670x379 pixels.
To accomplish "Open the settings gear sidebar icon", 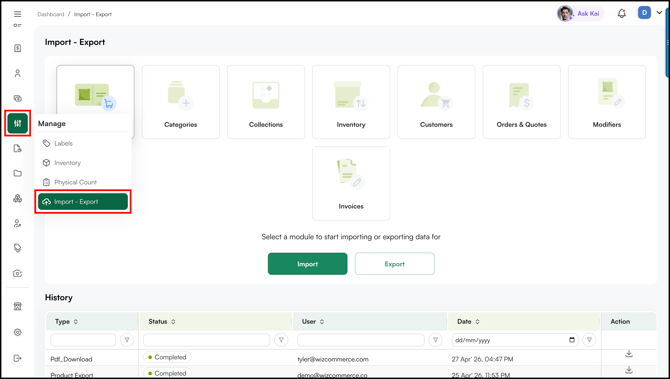I will pyautogui.click(x=18, y=332).
